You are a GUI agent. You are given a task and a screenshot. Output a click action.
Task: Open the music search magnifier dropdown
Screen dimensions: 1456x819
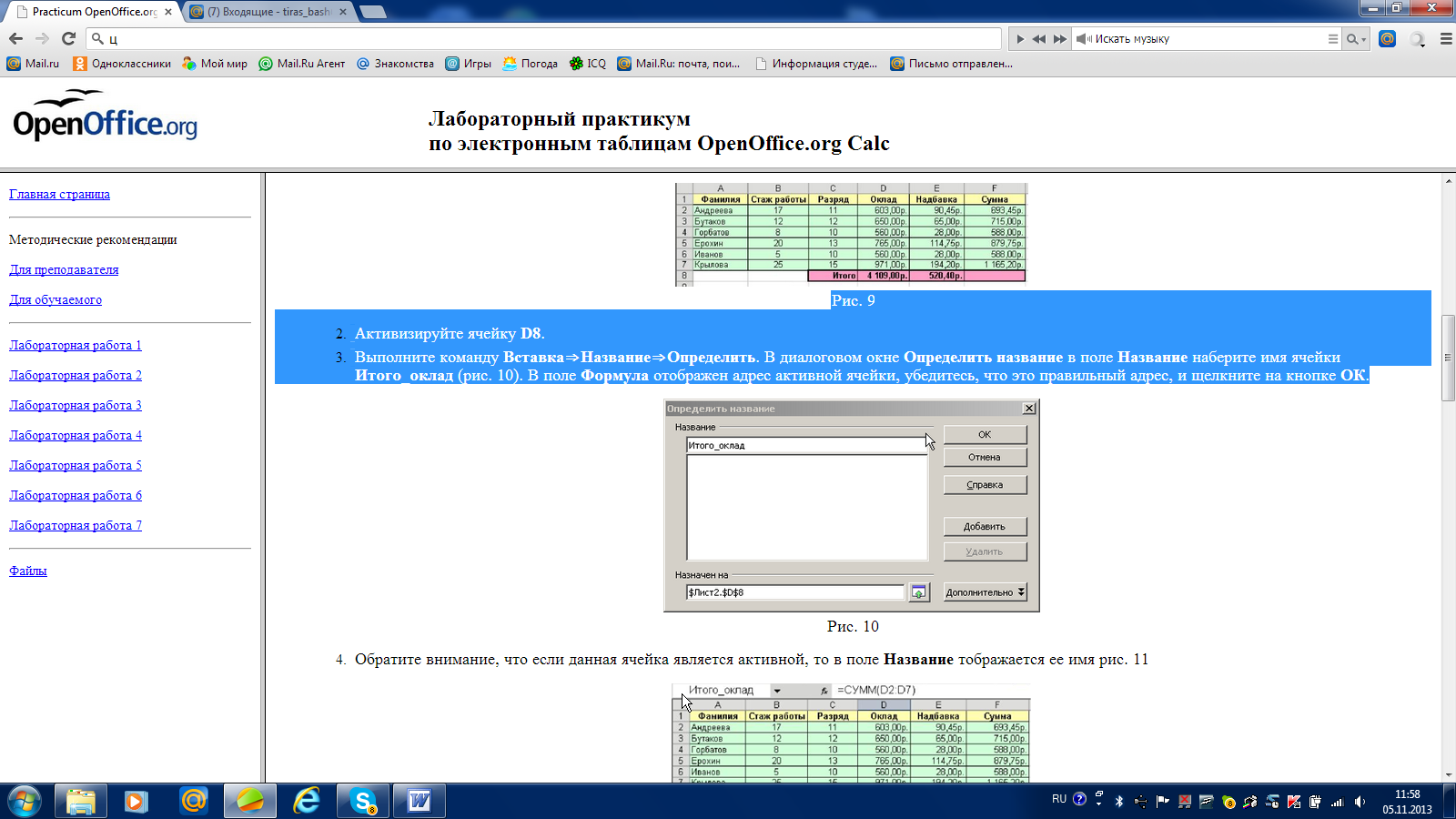1356,38
